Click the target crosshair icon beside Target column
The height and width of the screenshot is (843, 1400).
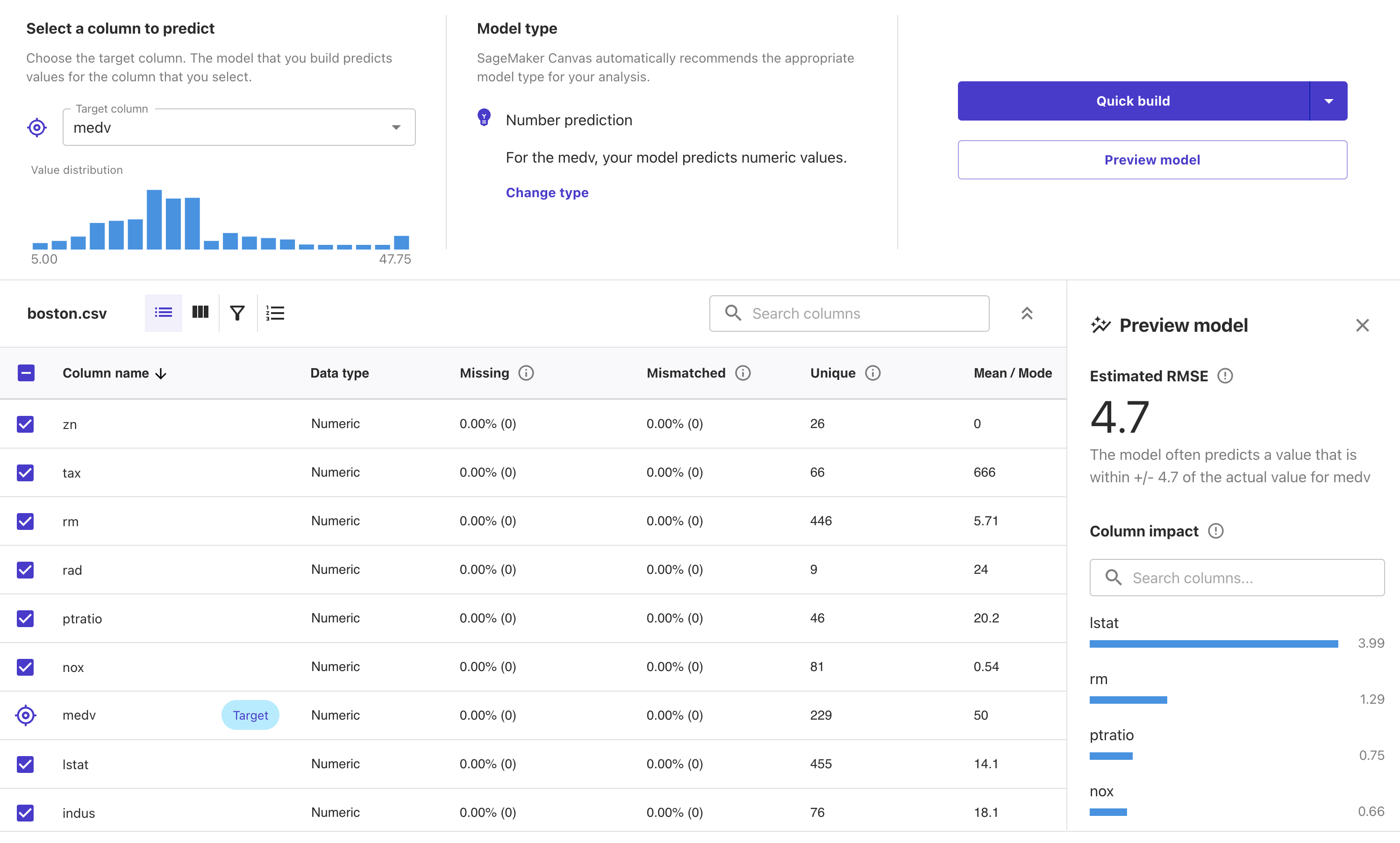[x=37, y=127]
